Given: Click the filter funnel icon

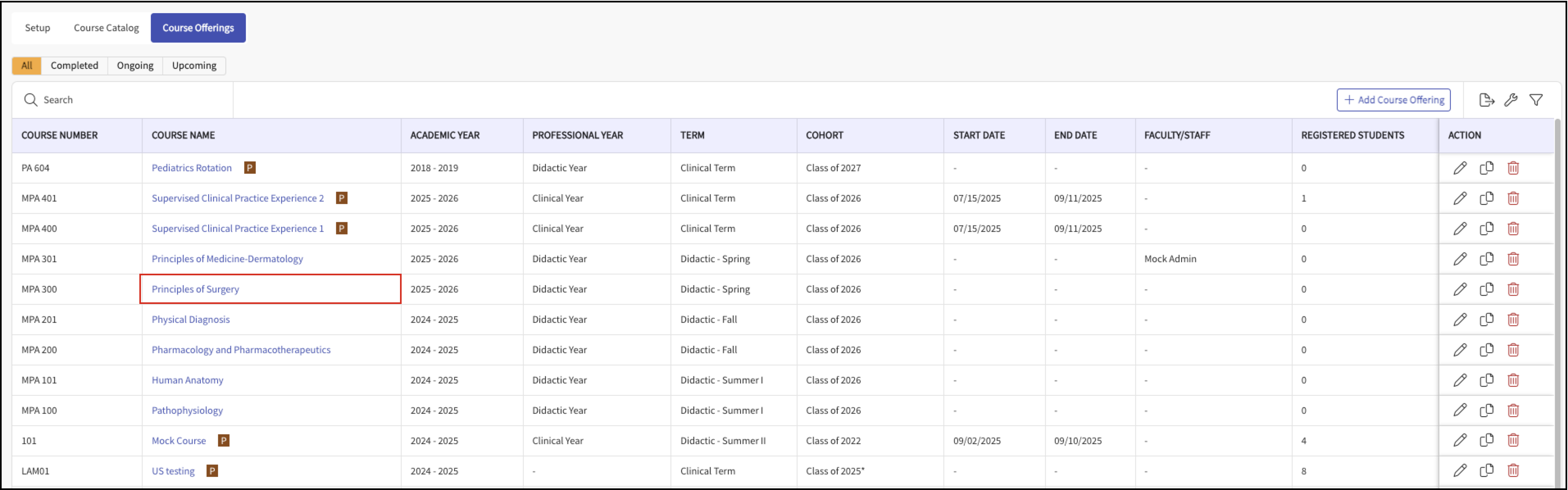Looking at the screenshot, I should click(1536, 100).
